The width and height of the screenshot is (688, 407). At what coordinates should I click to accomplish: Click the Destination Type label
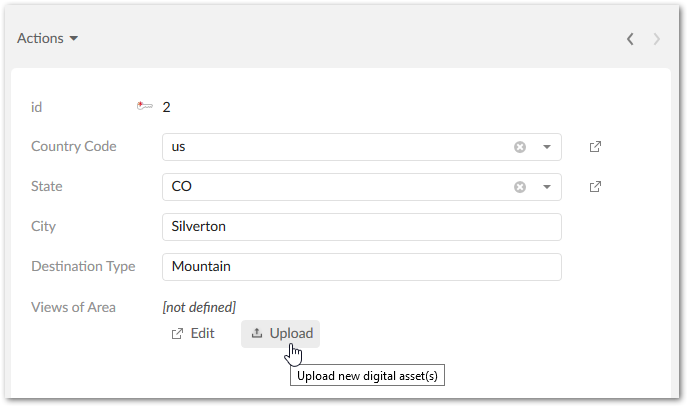81,267
